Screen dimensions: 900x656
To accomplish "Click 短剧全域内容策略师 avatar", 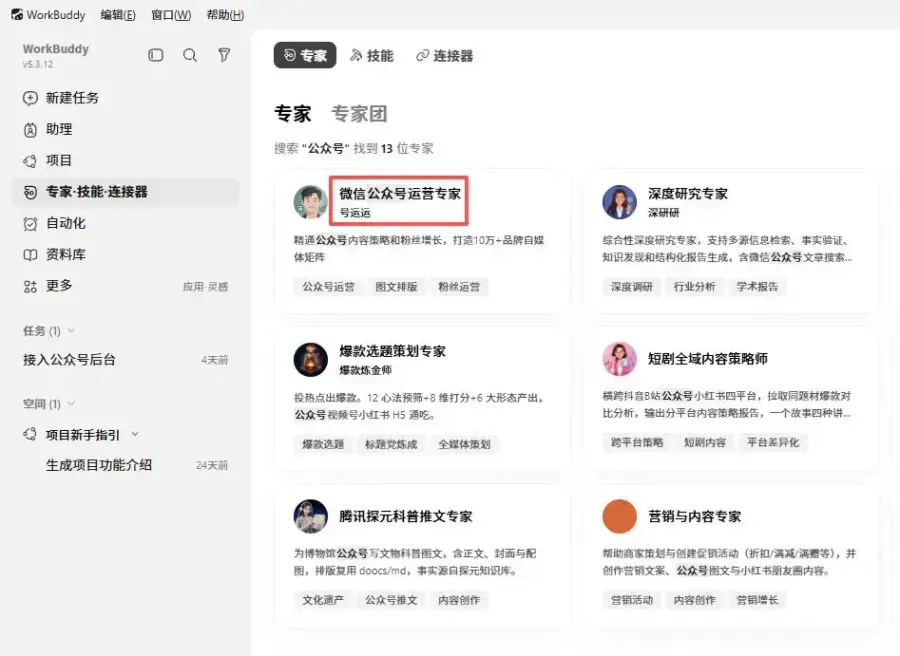I will click(x=619, y=359).
